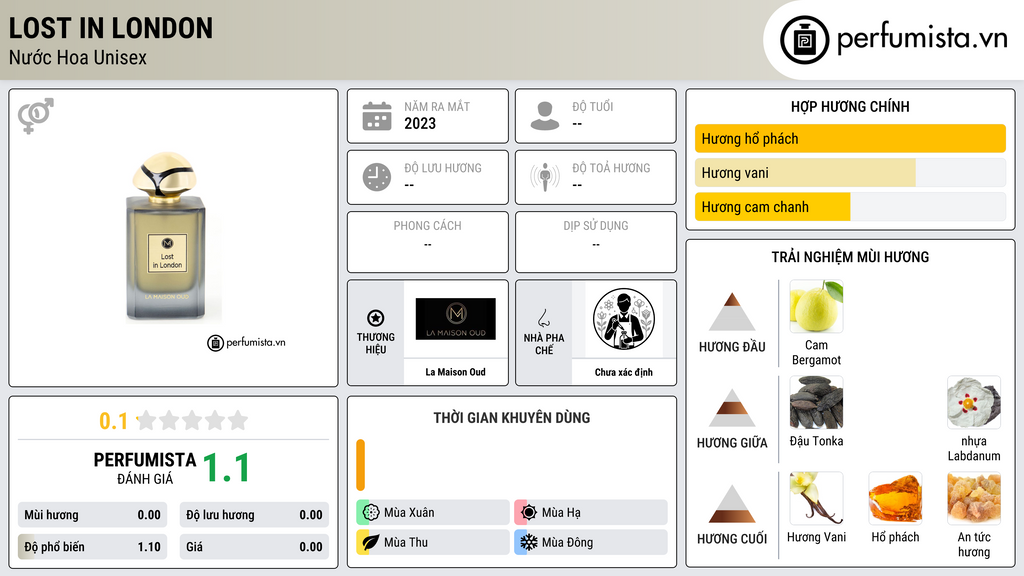Click the Độ lưu hương 0.00 score row
The image size is (1024, 576).
click(254, 515)
